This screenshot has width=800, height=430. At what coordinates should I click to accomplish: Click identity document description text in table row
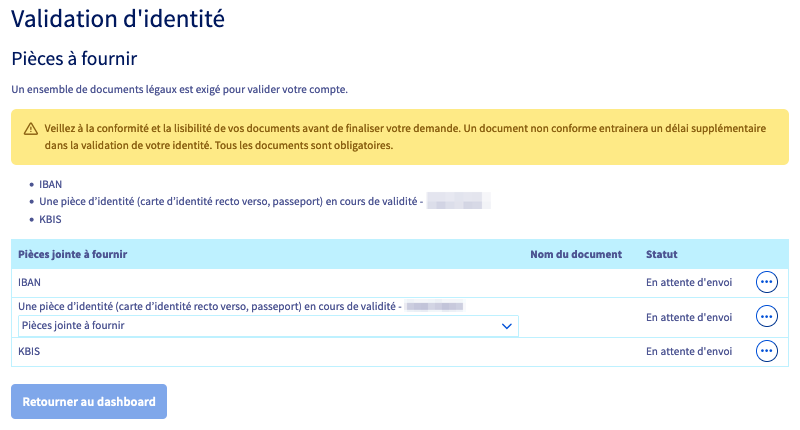coord(210,305)
